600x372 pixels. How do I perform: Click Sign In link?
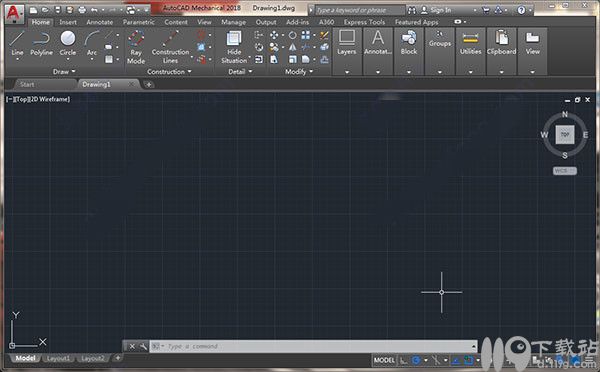(x=436, y=10)
